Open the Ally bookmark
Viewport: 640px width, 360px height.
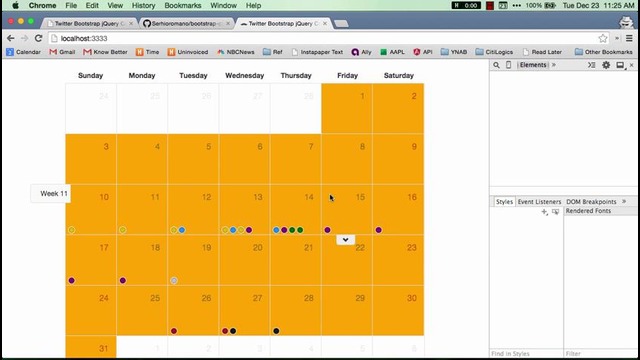pyautogui.click(x=362, y=52)
